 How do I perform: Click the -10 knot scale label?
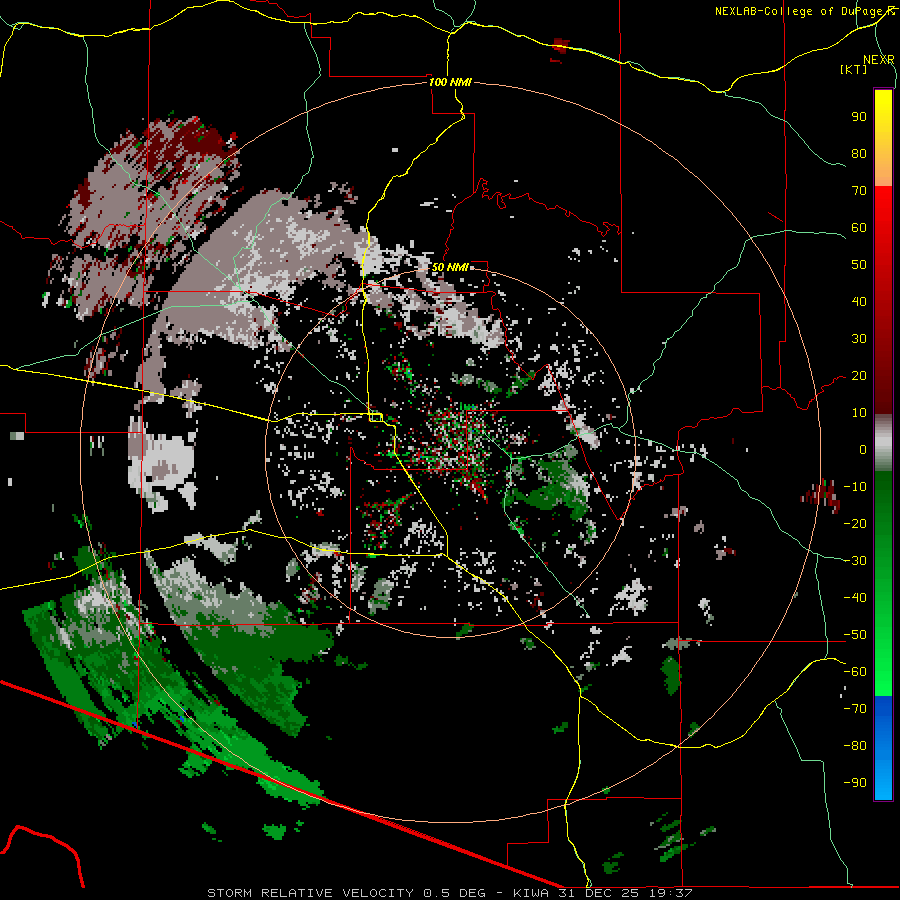[x=855, y=487]
